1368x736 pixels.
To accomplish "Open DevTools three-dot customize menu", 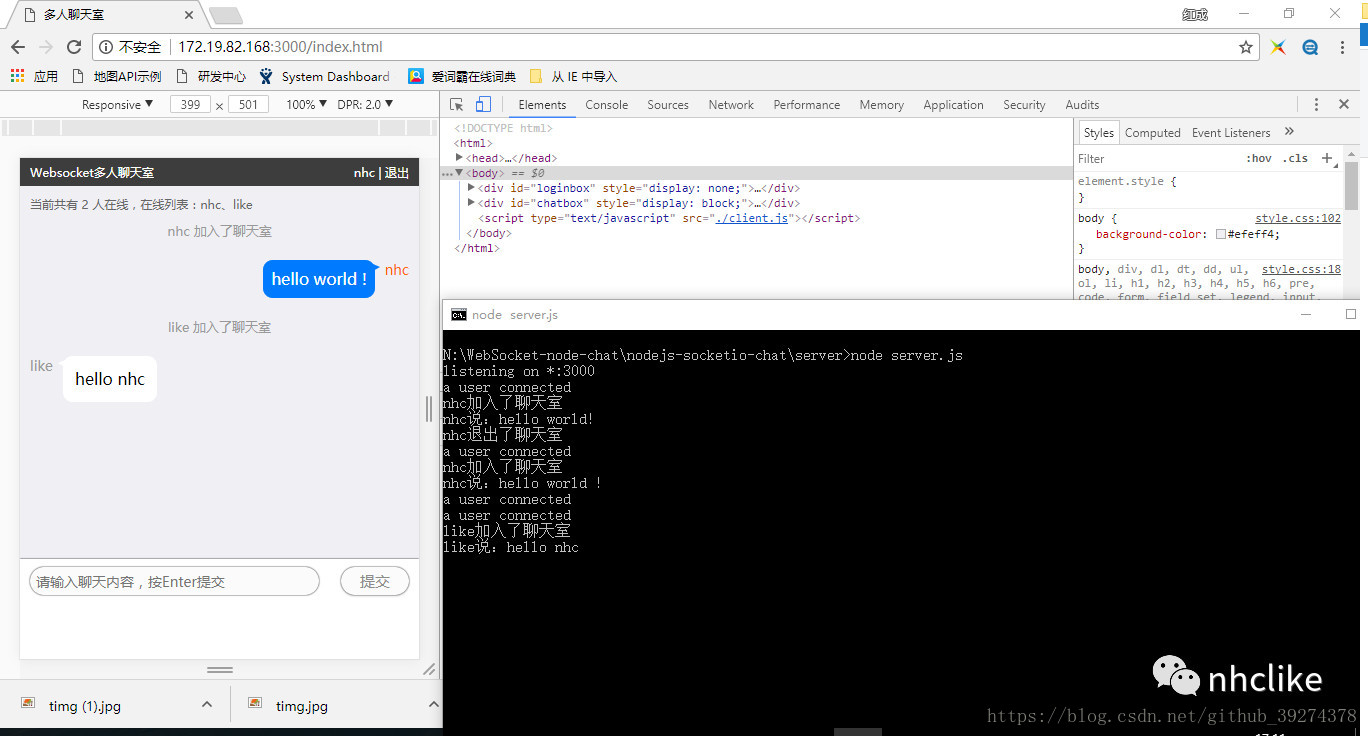I will pyautogui.click(x=1316, y=104).
